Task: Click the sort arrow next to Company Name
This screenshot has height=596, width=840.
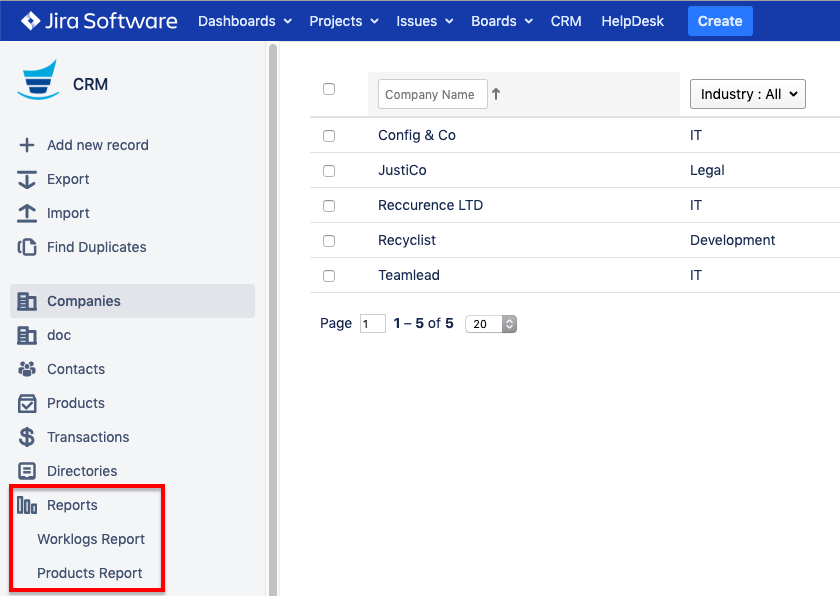Action: click(x=496, y=94)
